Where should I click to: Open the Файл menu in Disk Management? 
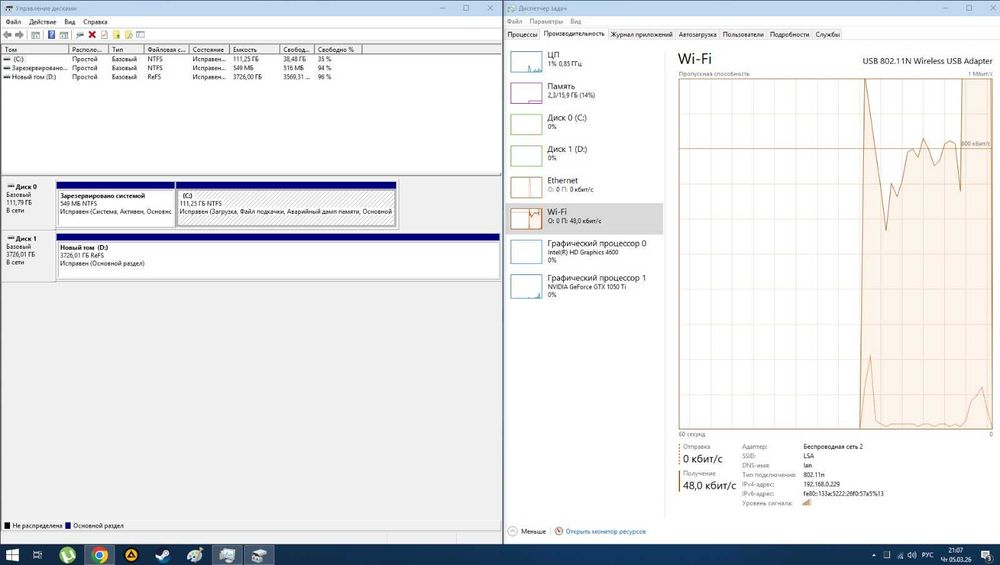(13, 22)
